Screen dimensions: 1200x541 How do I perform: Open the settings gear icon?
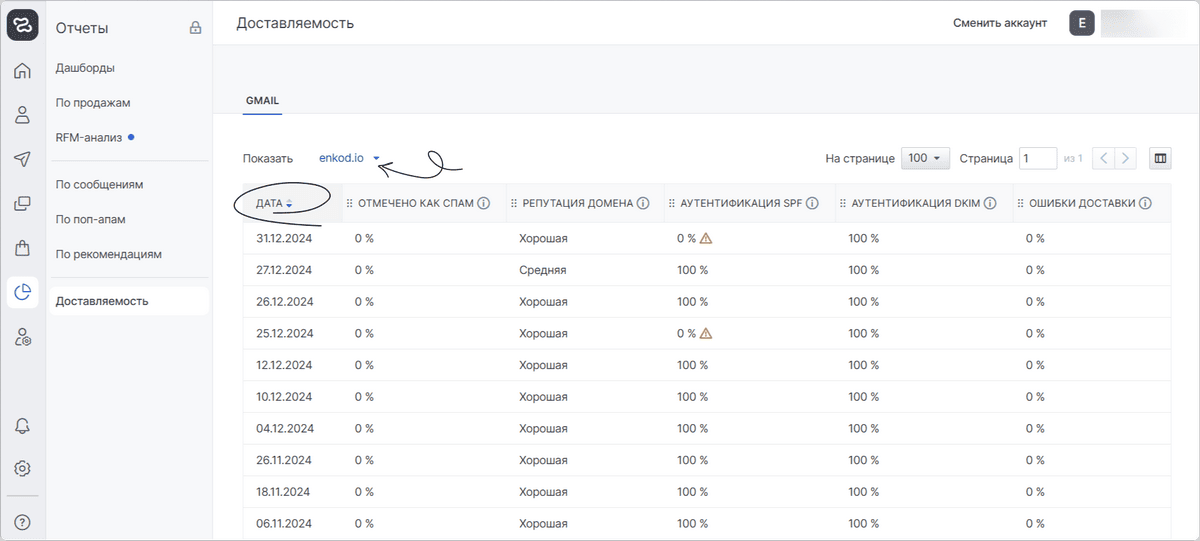point(22,468)
